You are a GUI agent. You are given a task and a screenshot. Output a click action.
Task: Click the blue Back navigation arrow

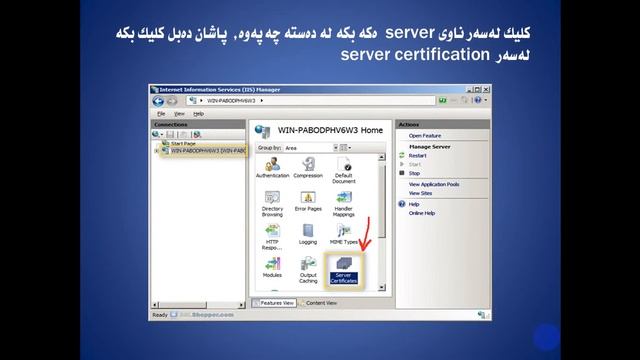(x=158, y=101)
